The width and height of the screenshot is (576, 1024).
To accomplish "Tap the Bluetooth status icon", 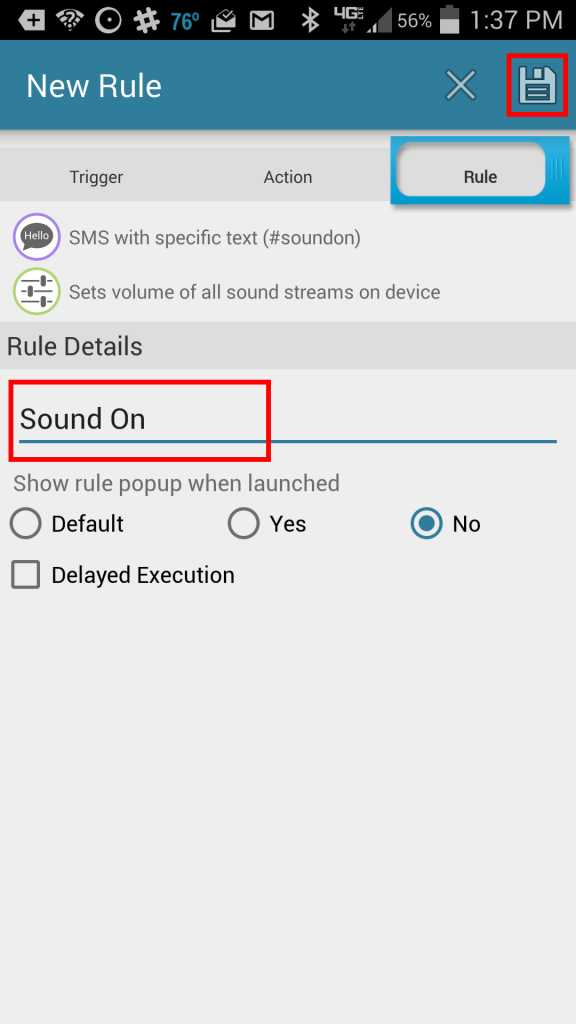I will (310, 20).
